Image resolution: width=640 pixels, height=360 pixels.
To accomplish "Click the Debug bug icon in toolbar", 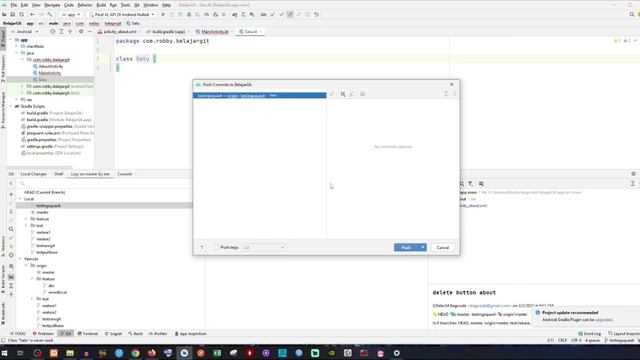I will (x=189, y=15).
